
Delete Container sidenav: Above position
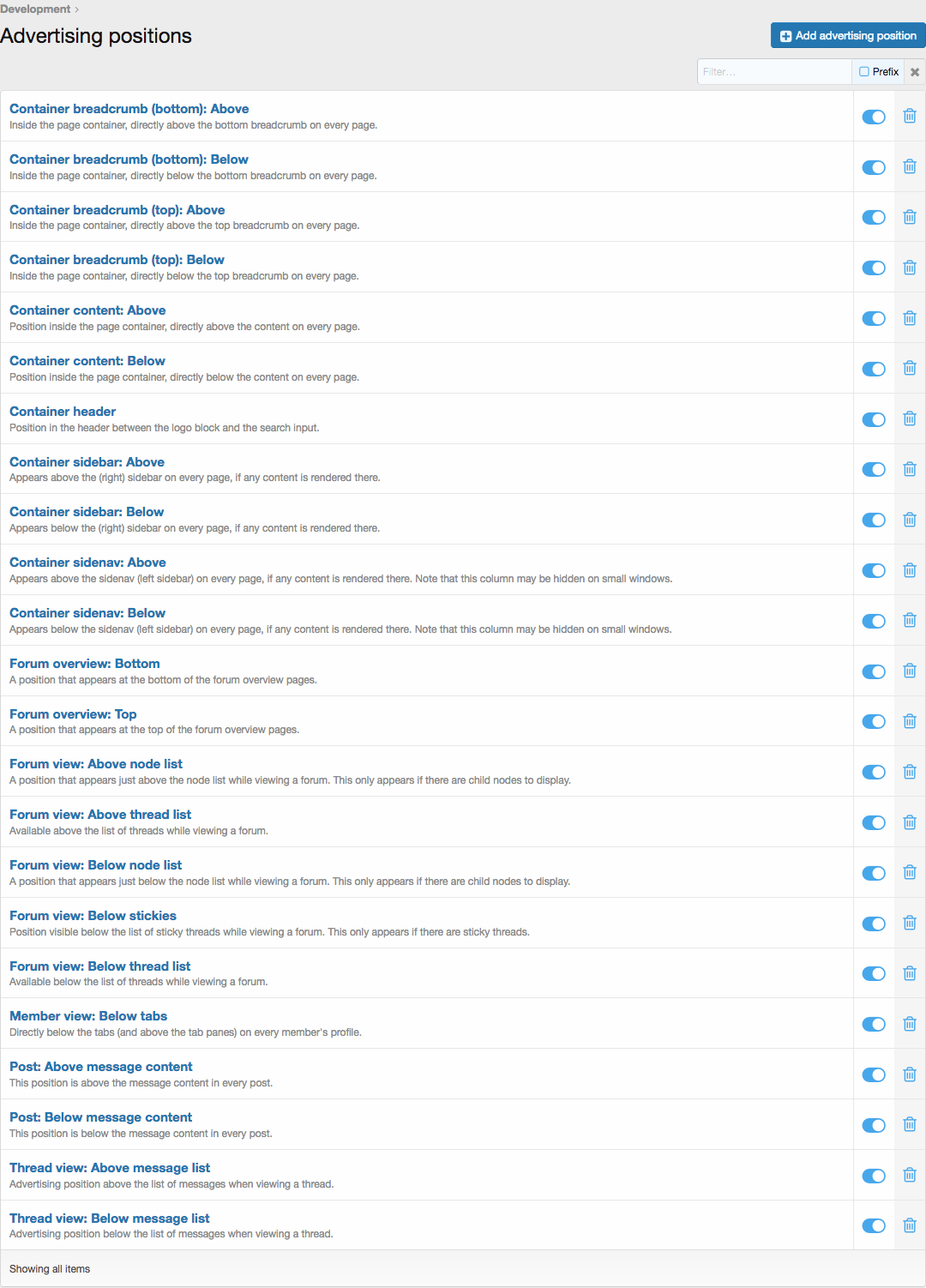pyautogui.click(x=910, y=570)
